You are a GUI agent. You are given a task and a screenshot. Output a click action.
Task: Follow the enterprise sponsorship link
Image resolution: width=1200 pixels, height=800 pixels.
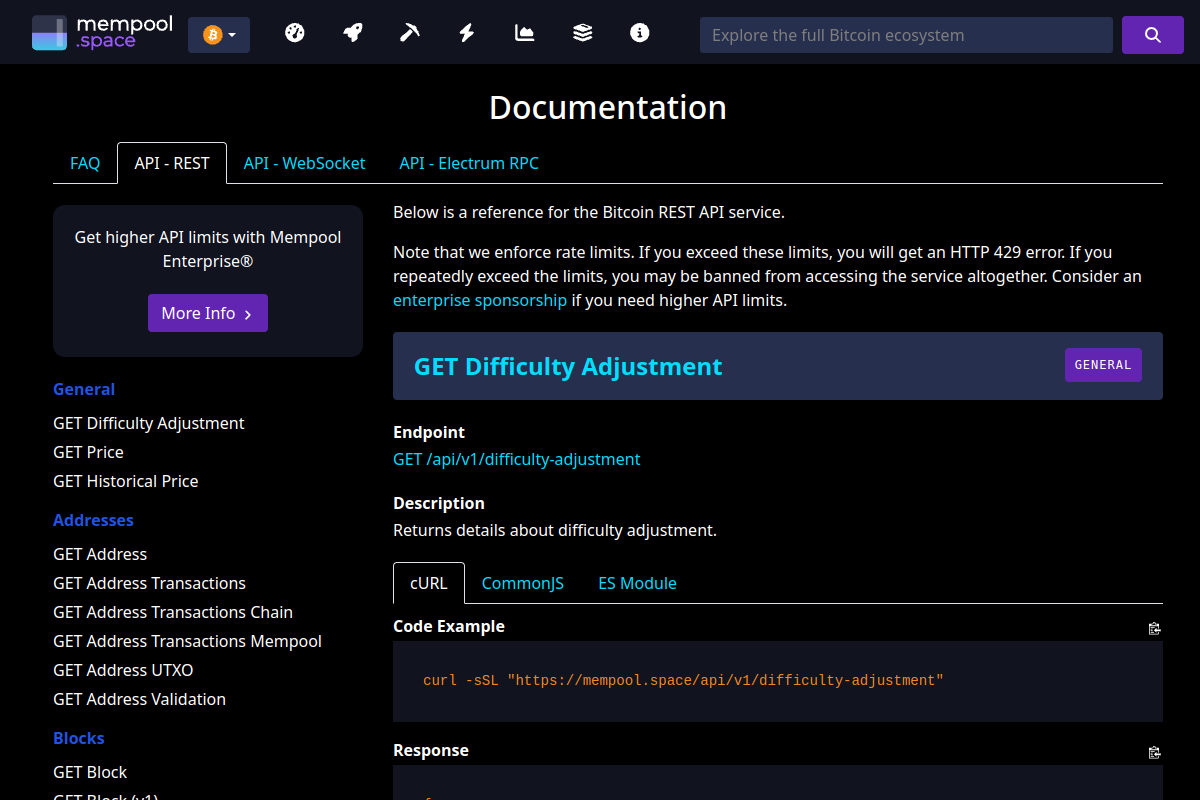click(x=480, y=300)
